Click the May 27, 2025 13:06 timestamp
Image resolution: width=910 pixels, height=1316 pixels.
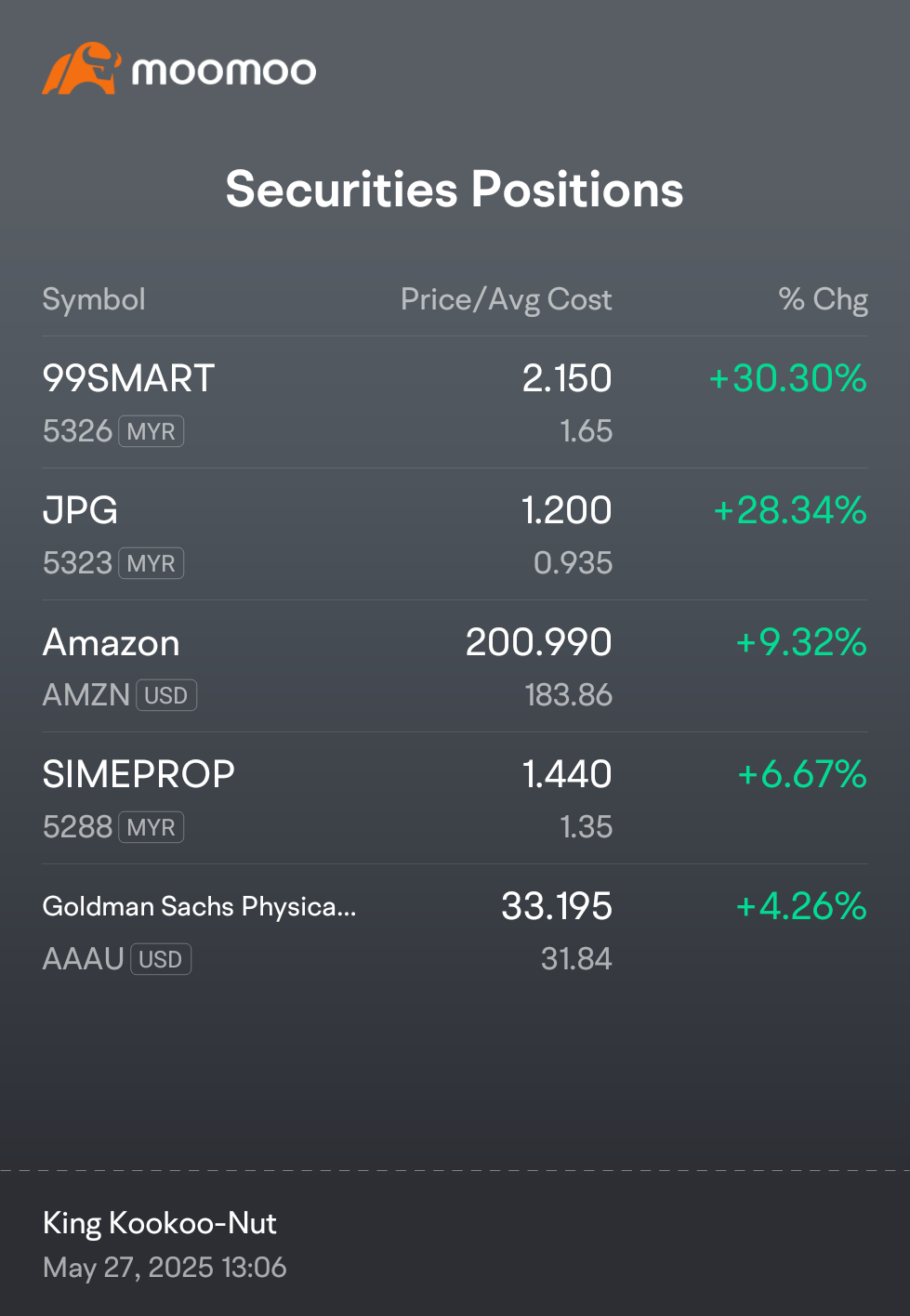[165, 1268]
